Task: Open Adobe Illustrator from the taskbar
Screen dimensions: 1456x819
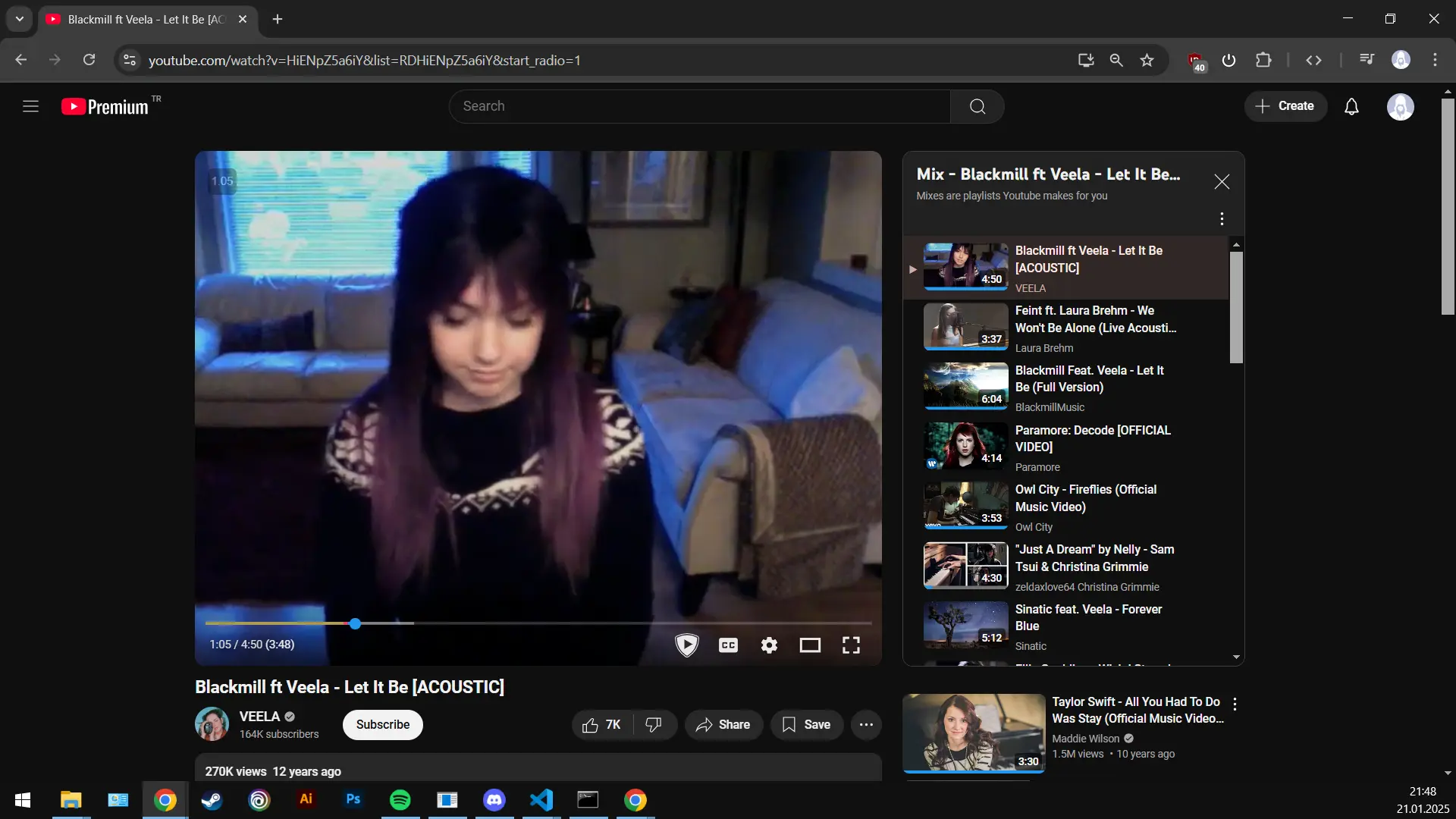Action: pyautogui.click(x=306, y=800)
